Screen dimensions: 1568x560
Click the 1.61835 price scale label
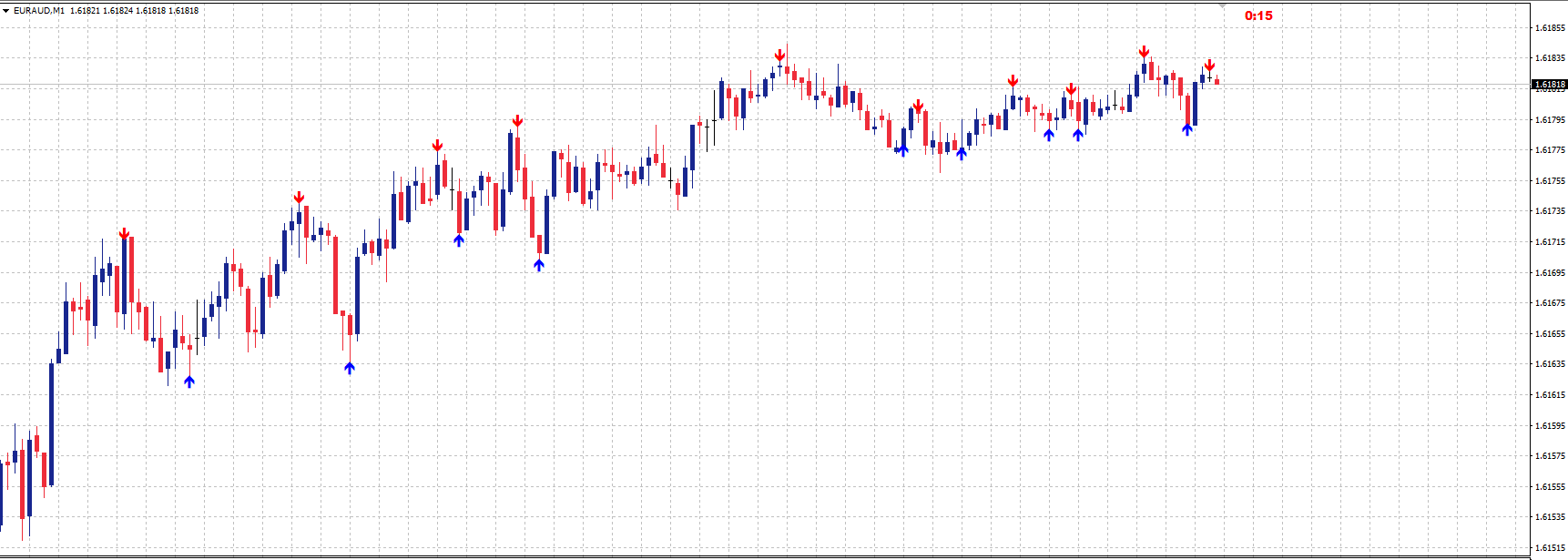tap(1550, 58)
